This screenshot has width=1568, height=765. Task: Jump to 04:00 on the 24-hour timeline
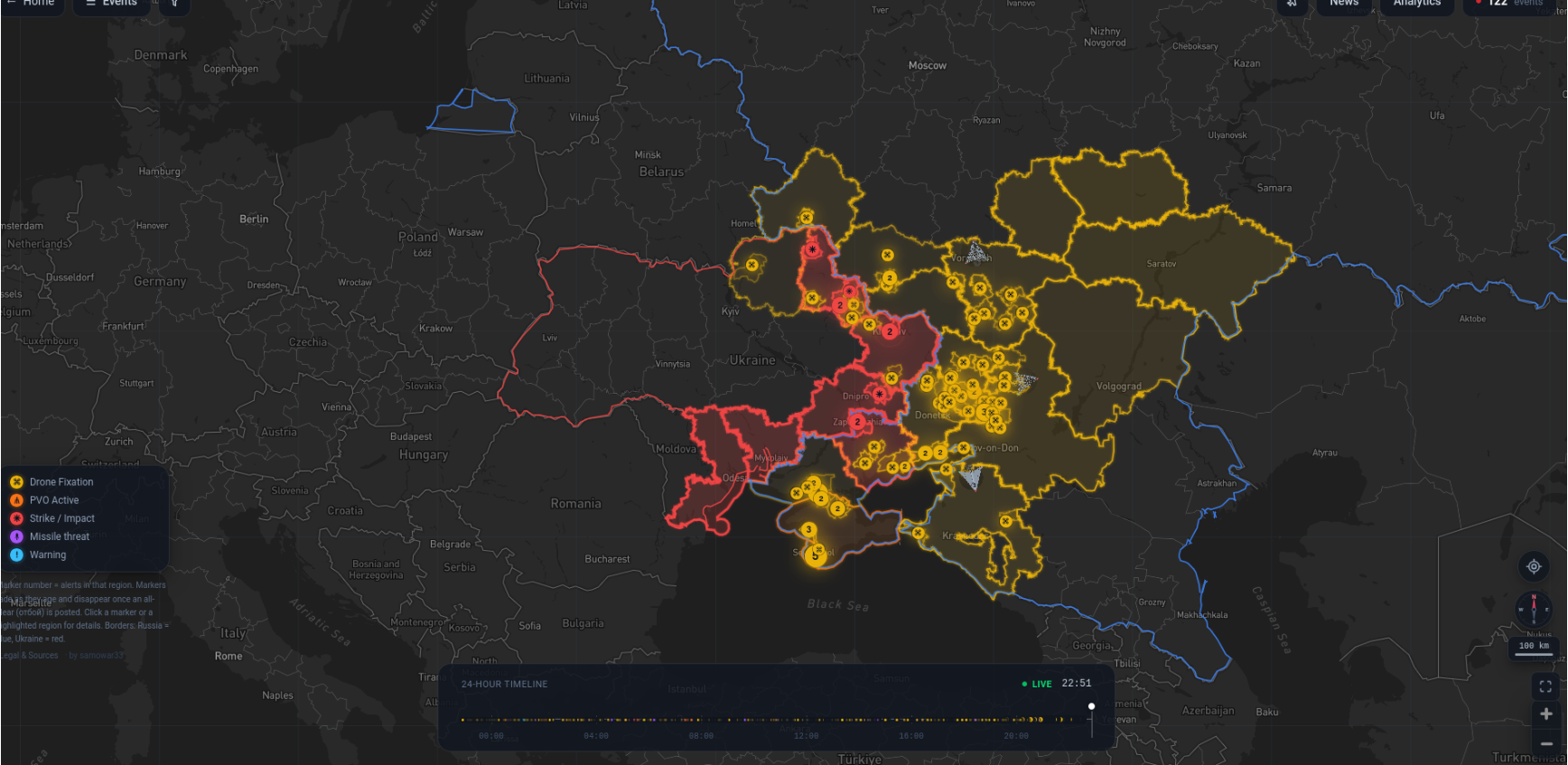(x=596, y=736)
